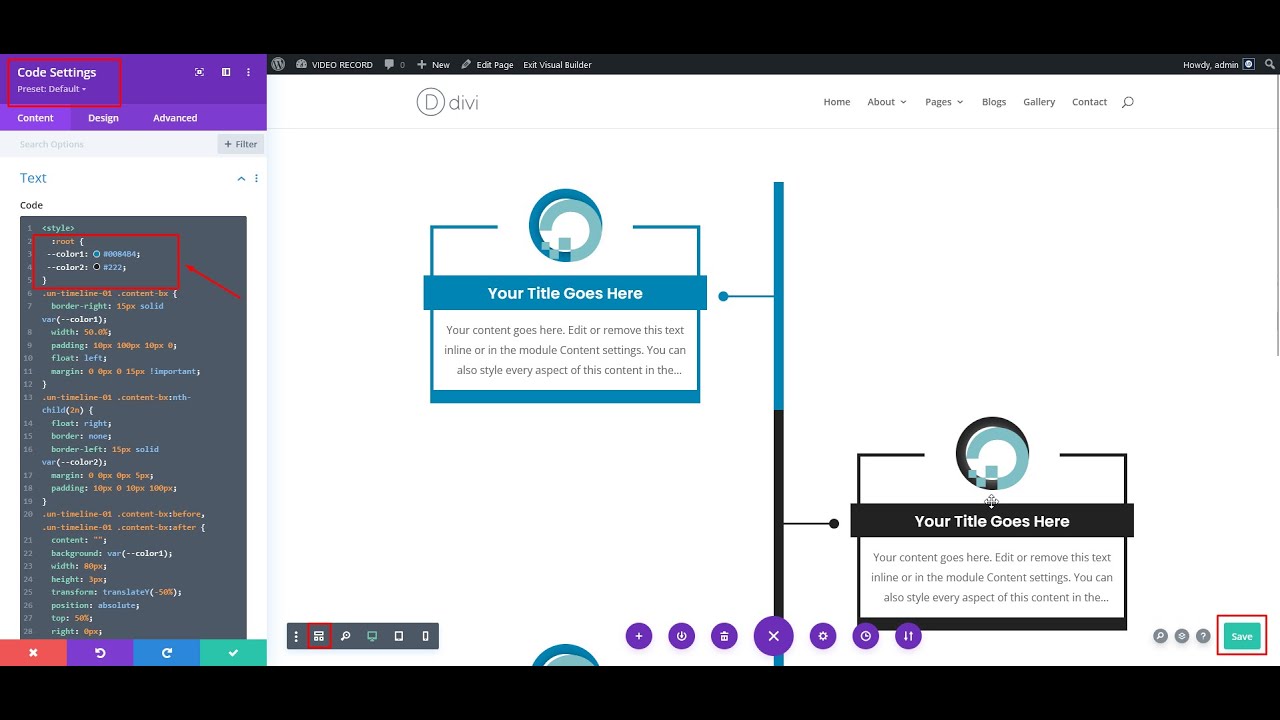The image size is (1280, 720).
Task: Close builder menu with purple X
Action: [773, 636]
